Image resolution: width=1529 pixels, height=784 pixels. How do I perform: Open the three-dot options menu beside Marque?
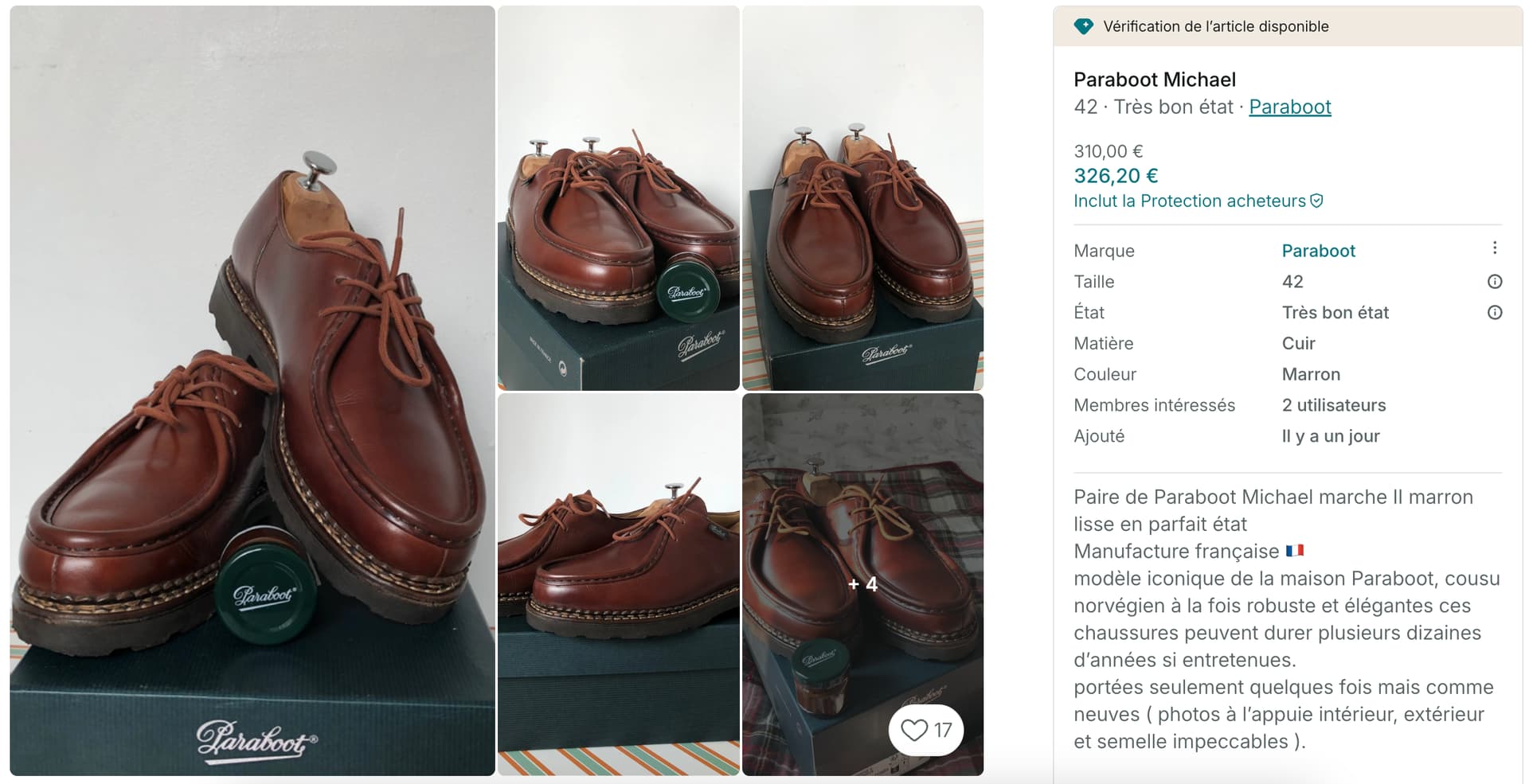(1495, 248)
